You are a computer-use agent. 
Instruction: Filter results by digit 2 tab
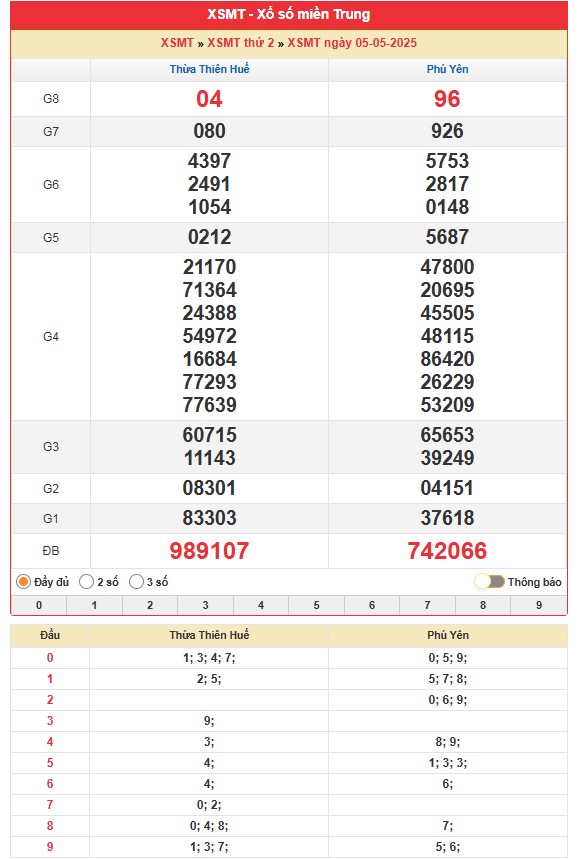coord(150,605)
